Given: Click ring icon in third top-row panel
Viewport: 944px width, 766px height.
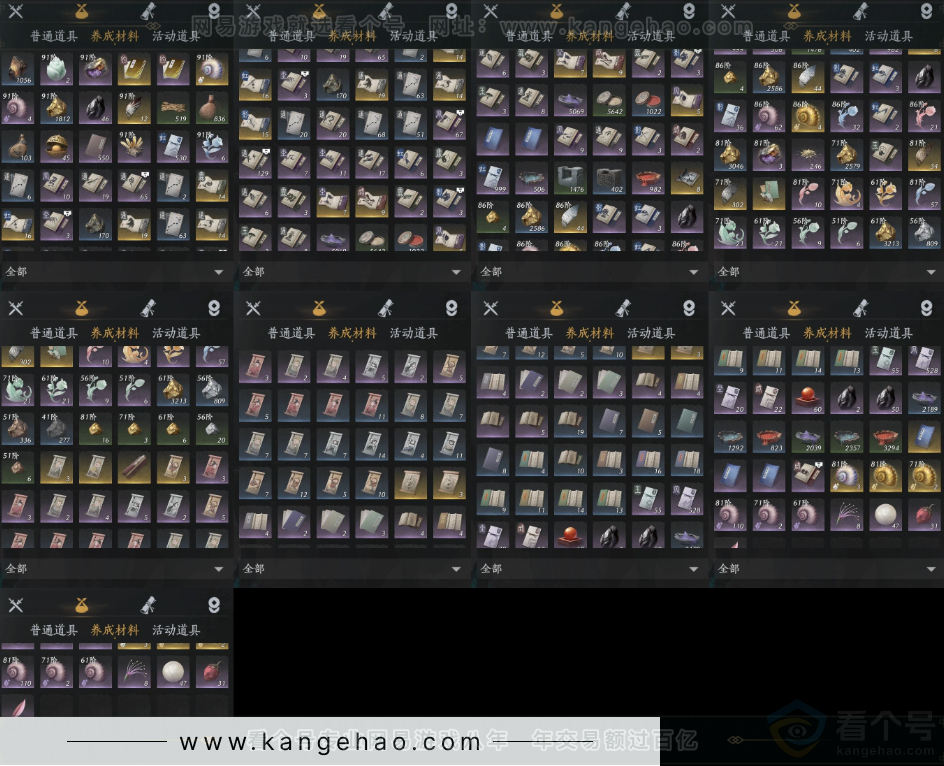Looking at the screenshot, I should coord(689,11).
